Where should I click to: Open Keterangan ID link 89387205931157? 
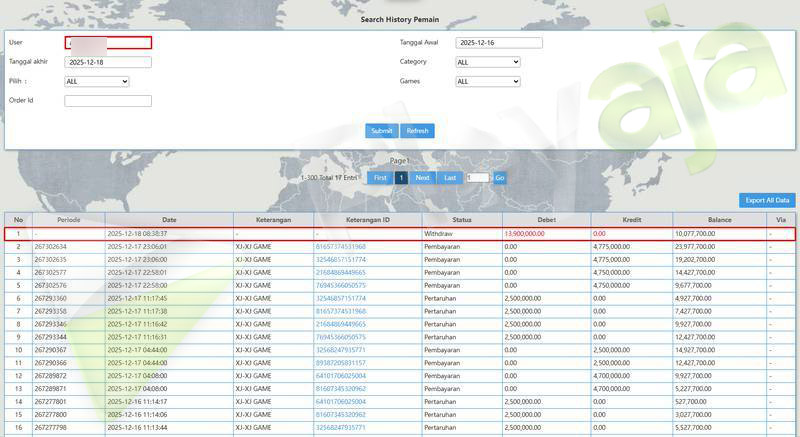(341, 363)
